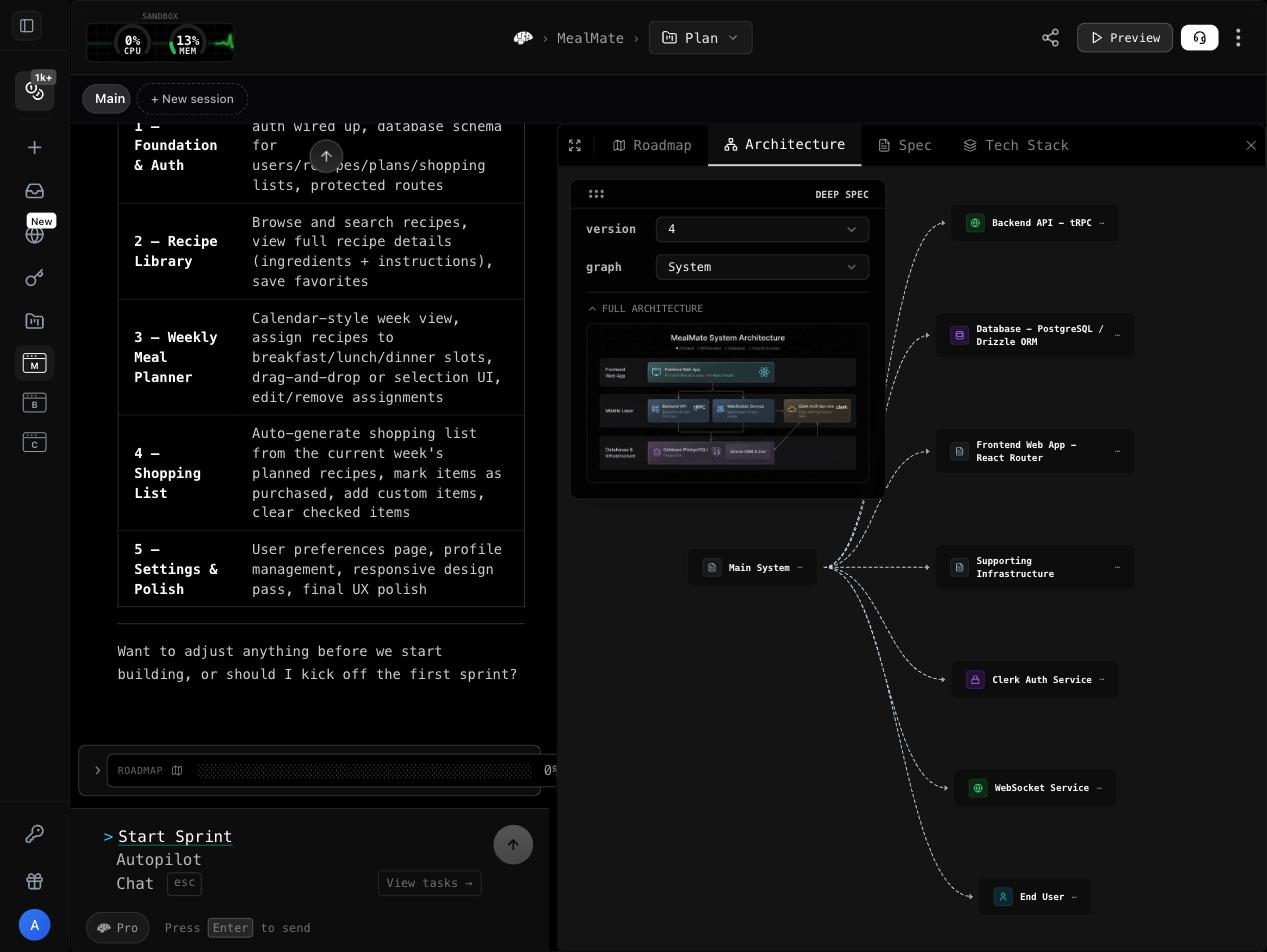The height and width of the screenshot is (952, 1267).
Task: Open the gift box icon in sidebar
Action: [x=34, y=881]
